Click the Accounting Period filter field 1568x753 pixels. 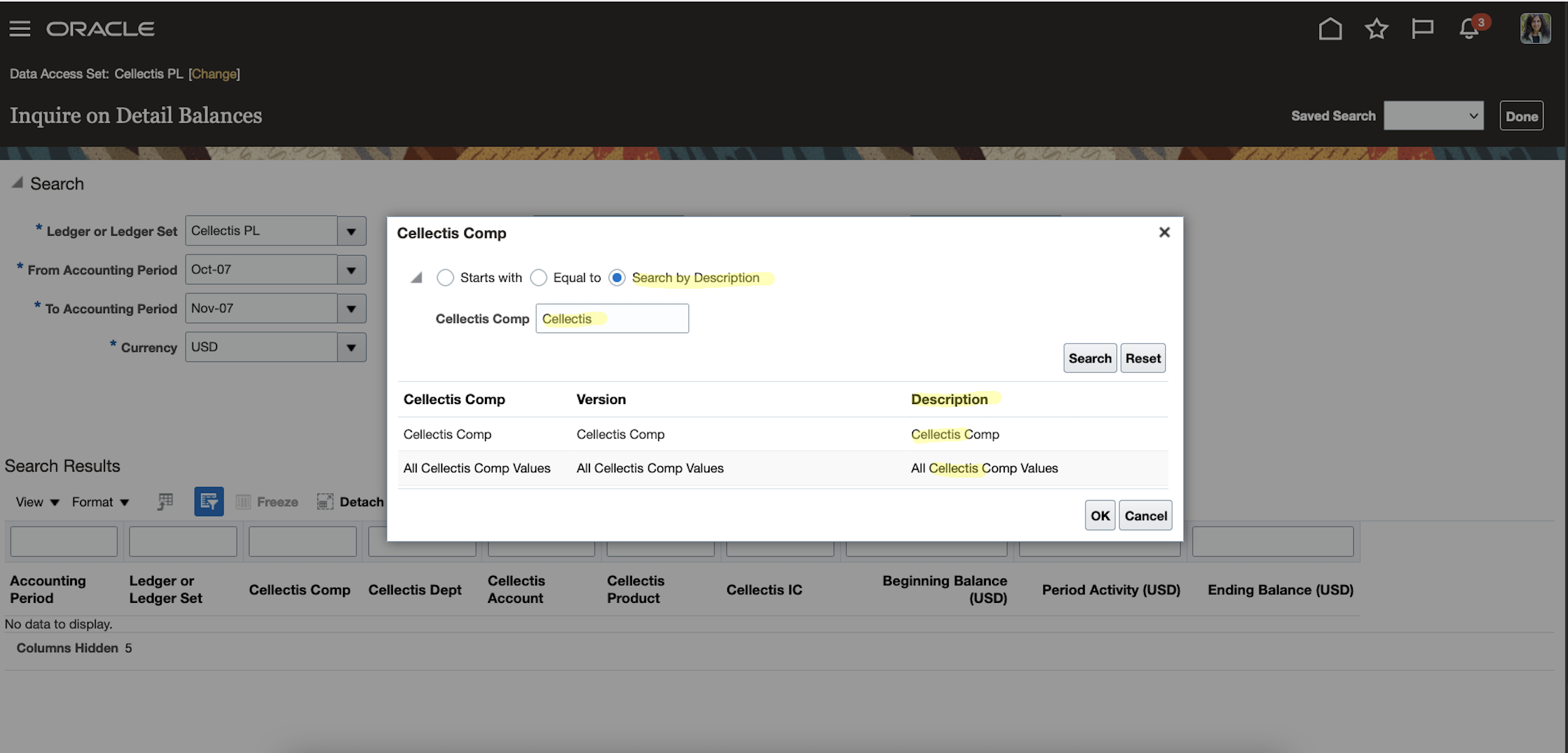[x=64, y=542]
